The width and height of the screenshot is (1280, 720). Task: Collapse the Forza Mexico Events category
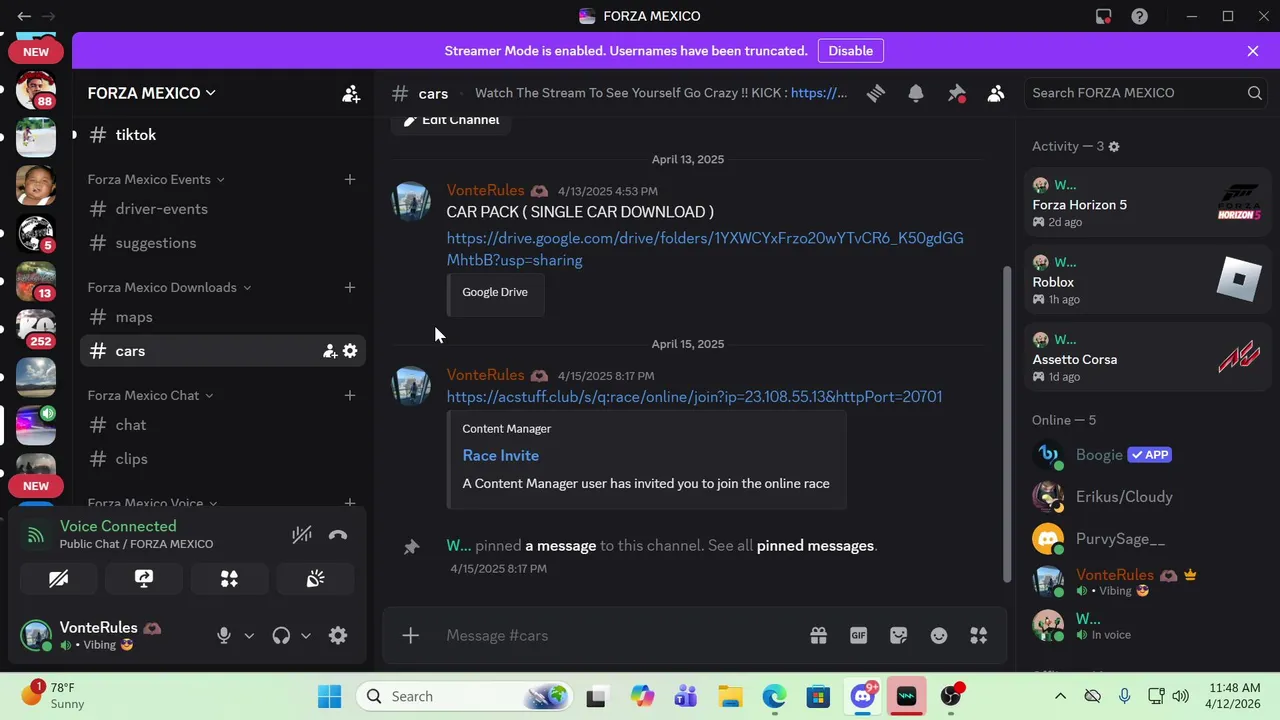(155, 179)
